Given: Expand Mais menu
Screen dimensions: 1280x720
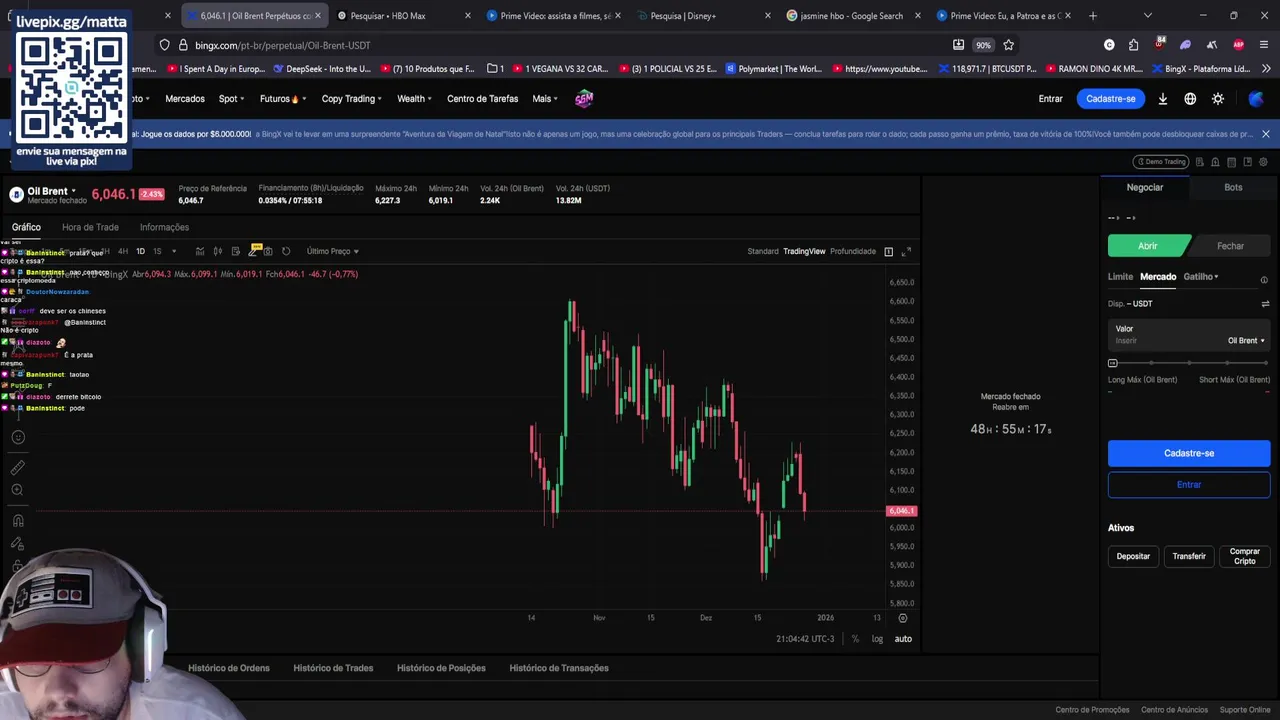Looking at the screenshot, I should pyautogui.click(x=545, y=99).
